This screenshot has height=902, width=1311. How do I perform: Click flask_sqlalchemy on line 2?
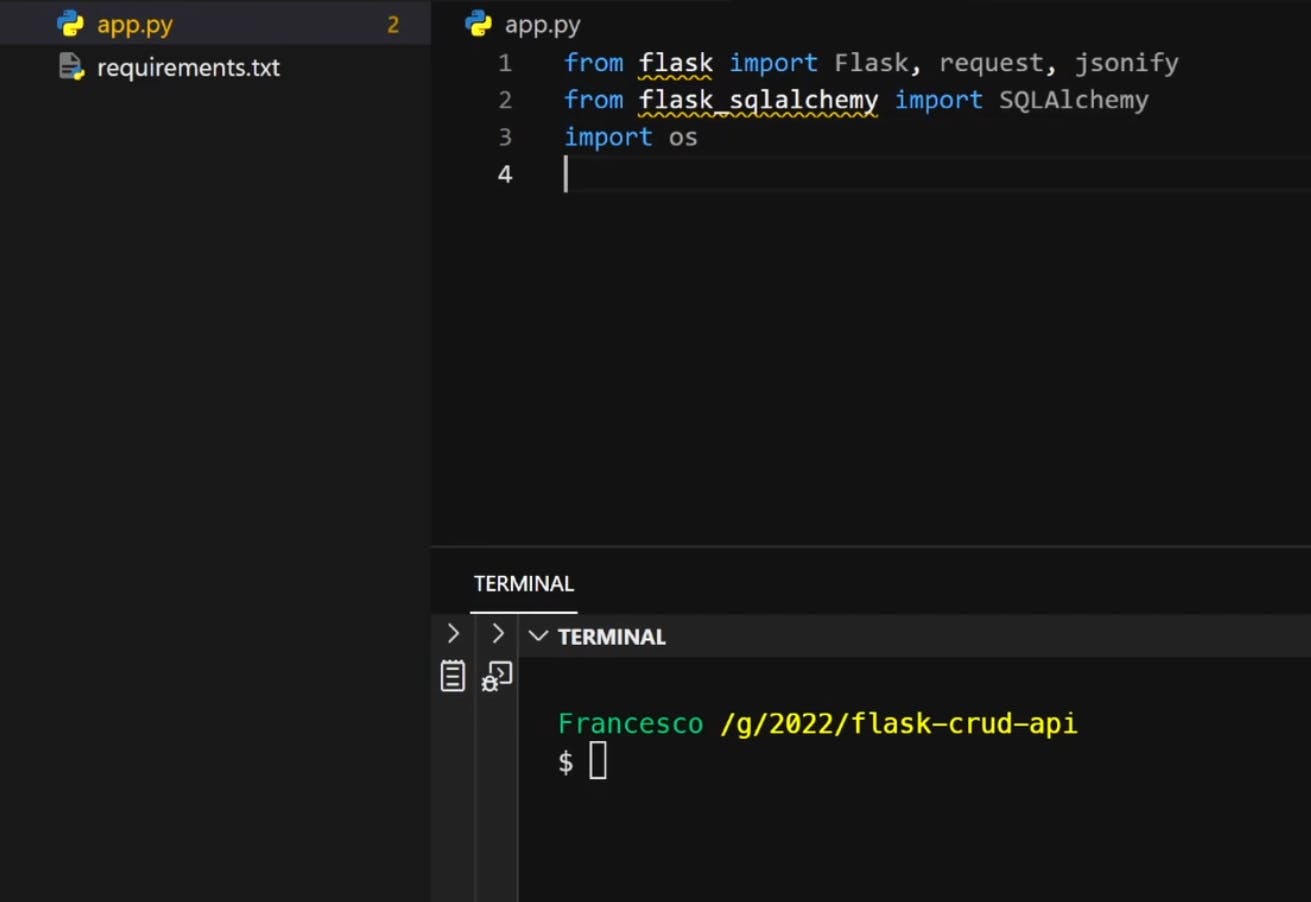point(758,100)
